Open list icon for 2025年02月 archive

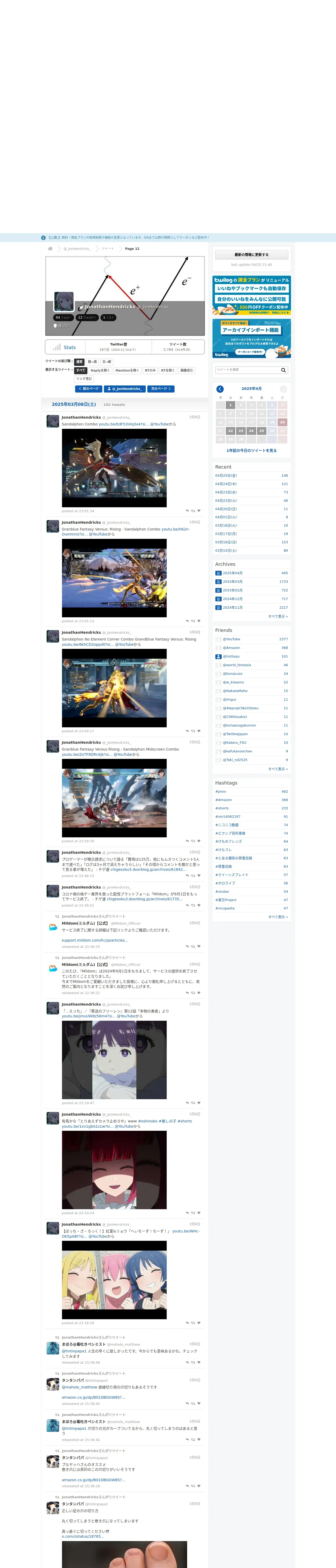(x=218, y=590)
